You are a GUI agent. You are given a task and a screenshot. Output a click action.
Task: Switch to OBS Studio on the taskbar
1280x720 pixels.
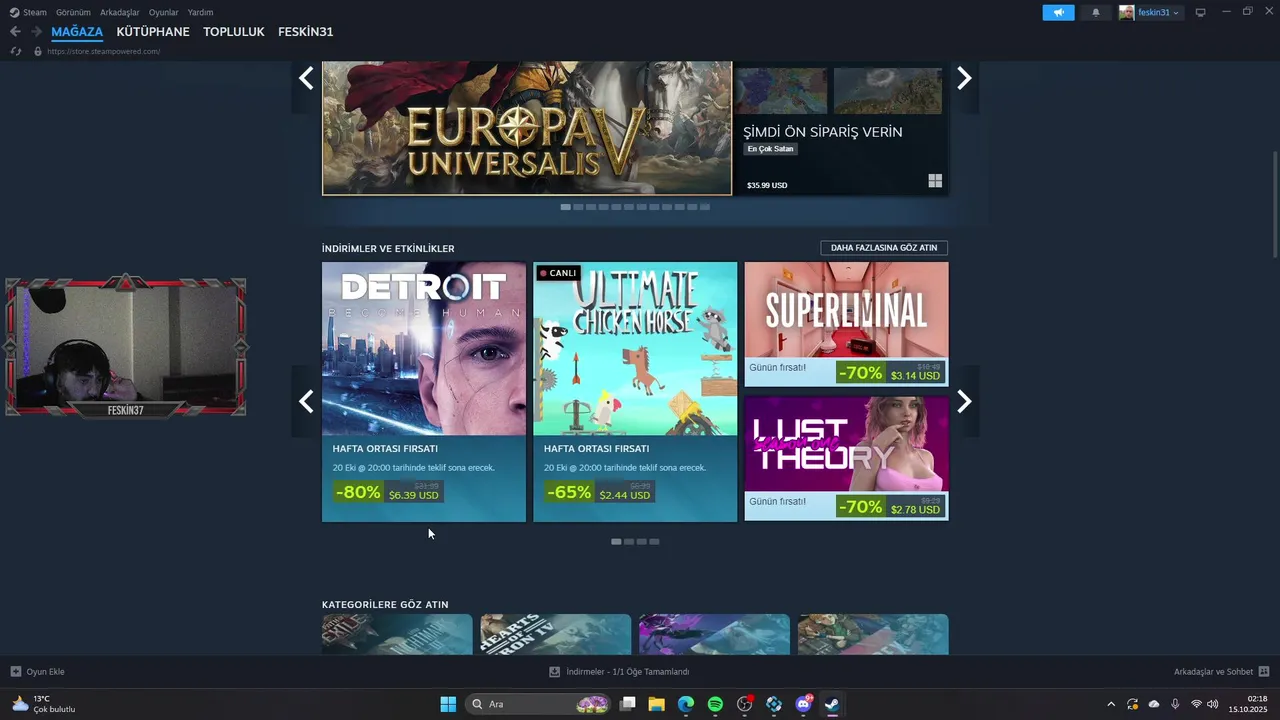point(744,704)
